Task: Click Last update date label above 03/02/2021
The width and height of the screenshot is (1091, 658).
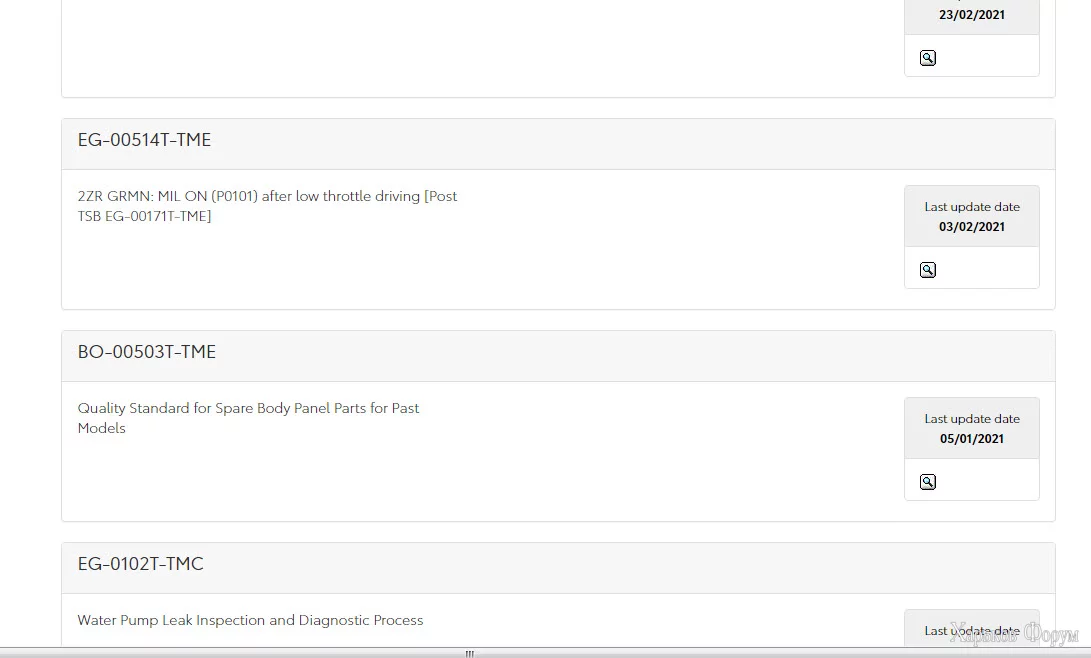Action: pos(972,207)
